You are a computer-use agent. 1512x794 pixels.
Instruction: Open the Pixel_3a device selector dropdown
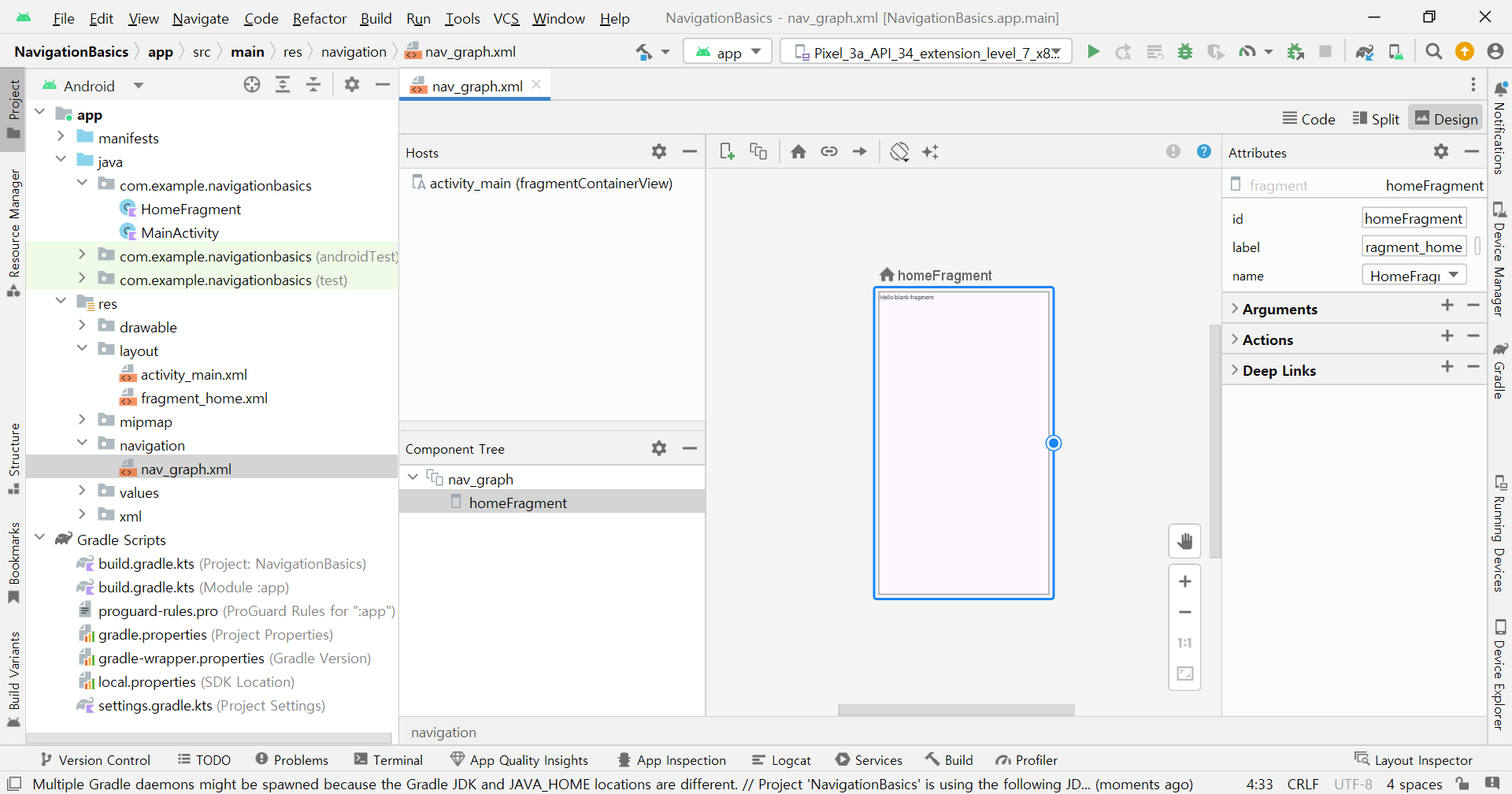(x=926, y=52)
